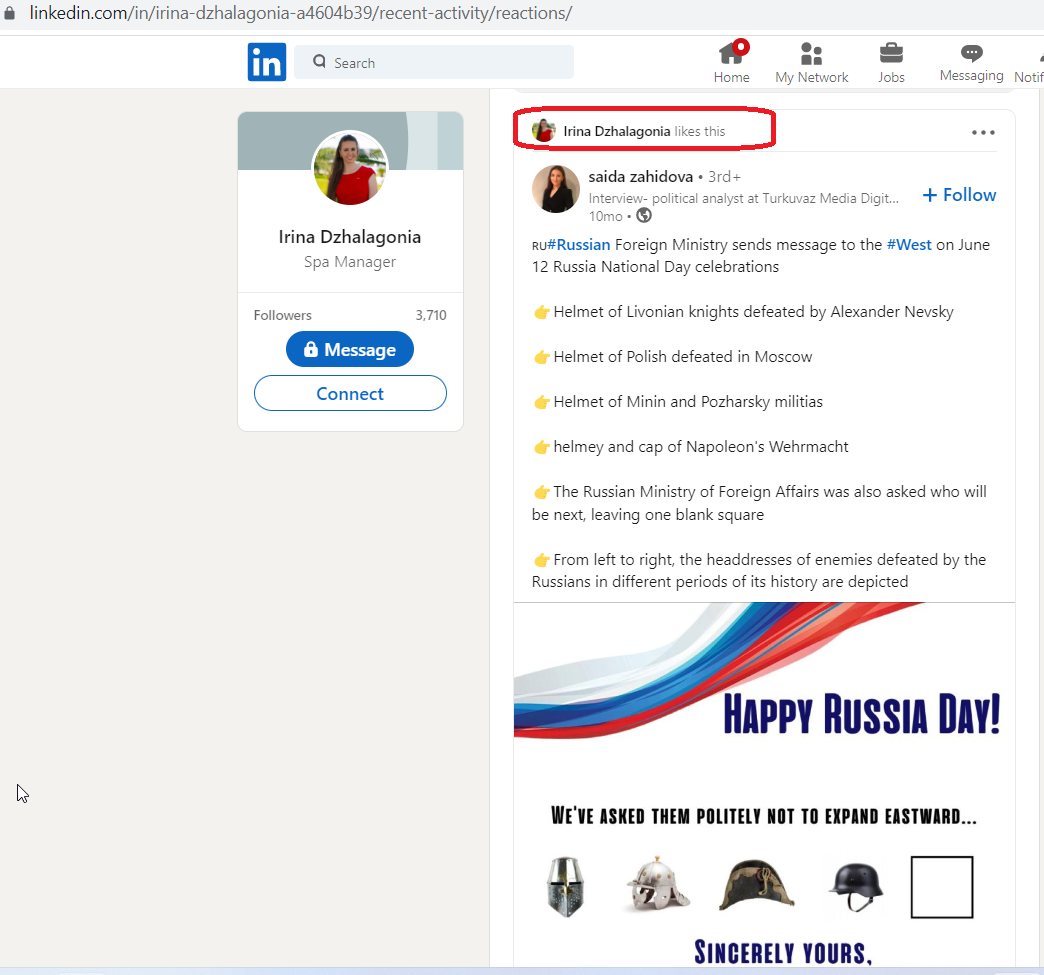This screenshot has width=1044, height=975.
Task: Click the site padlock icon in address bar
Action: tap(9, 13)
